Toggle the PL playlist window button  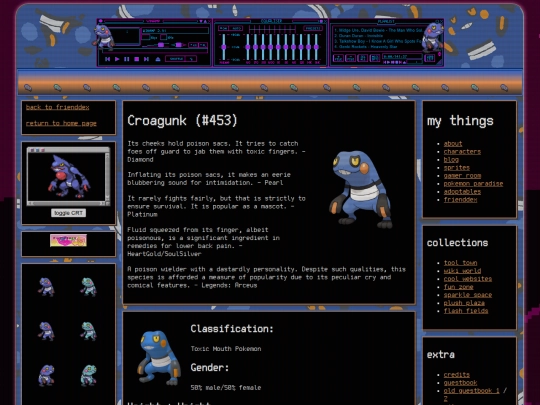[203, 45]
